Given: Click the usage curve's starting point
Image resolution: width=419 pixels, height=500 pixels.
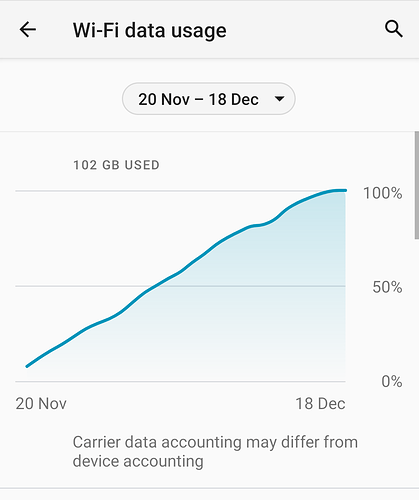Looking at the screenshot, I should point(27,366).
